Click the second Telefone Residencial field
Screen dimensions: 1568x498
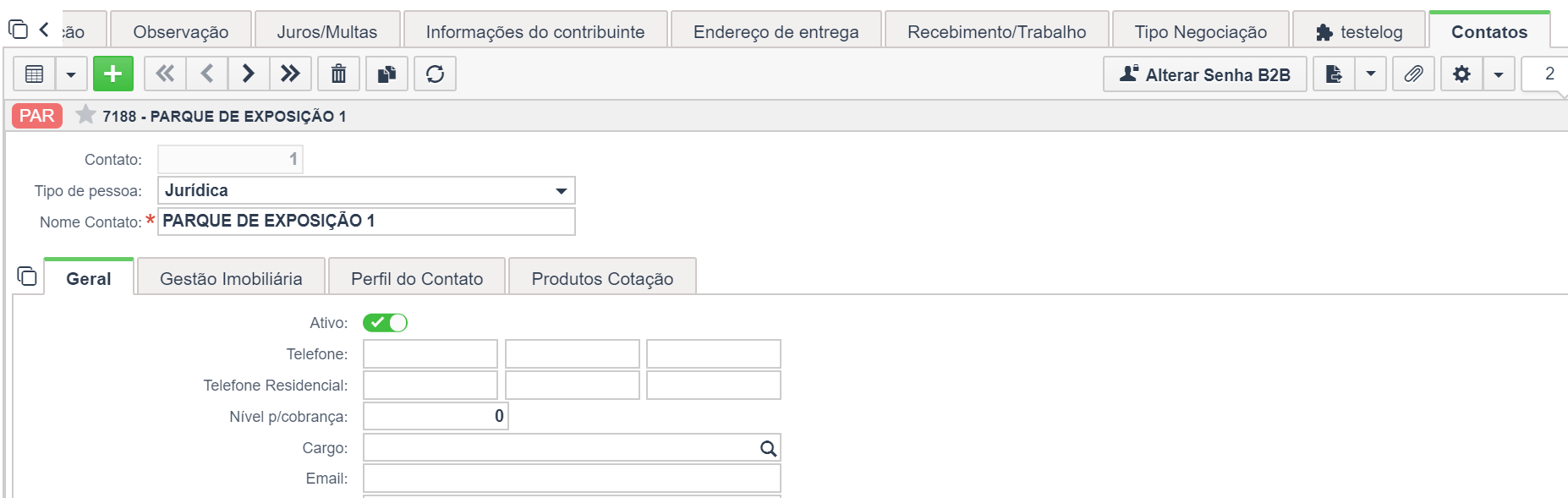tap(573, 386)
